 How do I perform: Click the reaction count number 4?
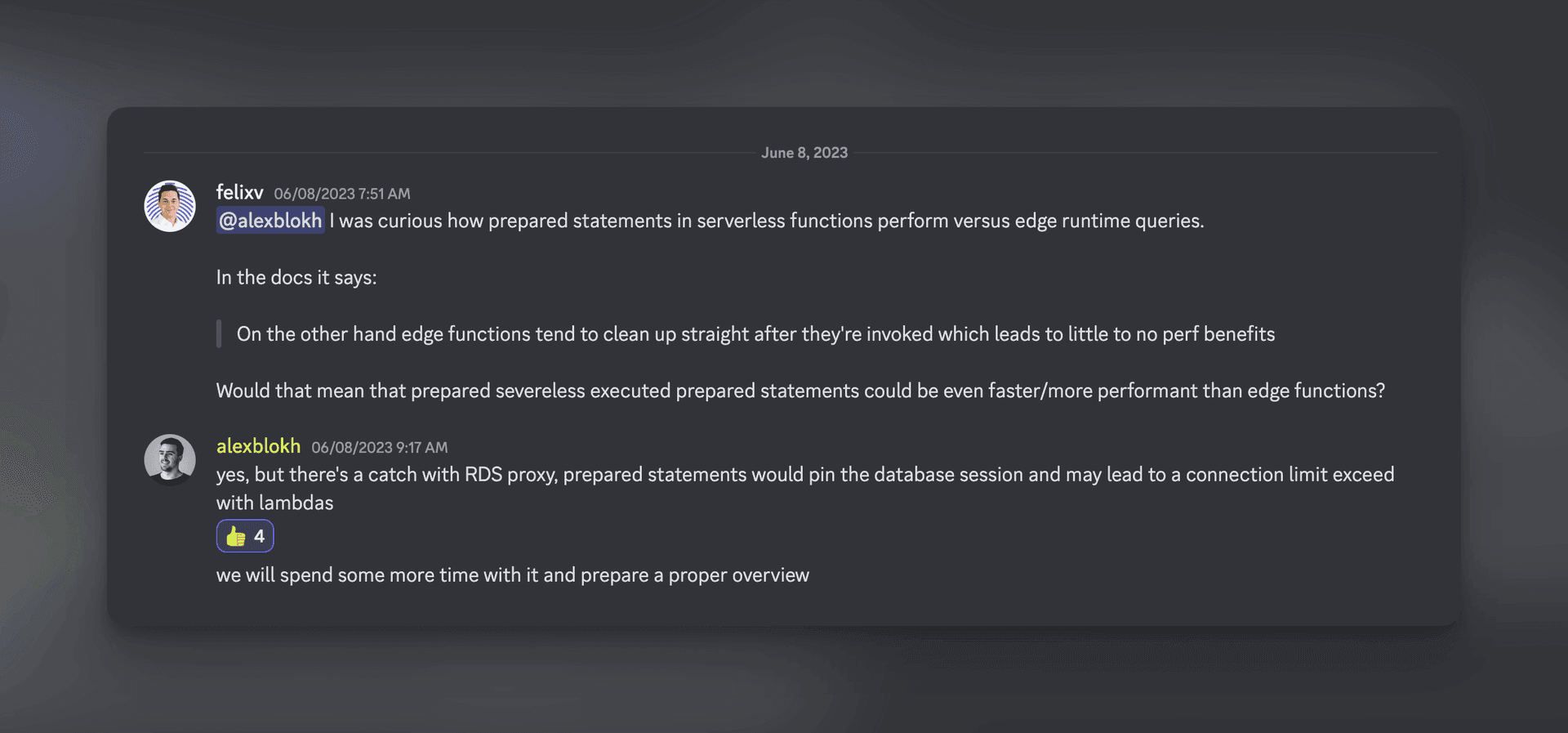click(x=259, y=537)
